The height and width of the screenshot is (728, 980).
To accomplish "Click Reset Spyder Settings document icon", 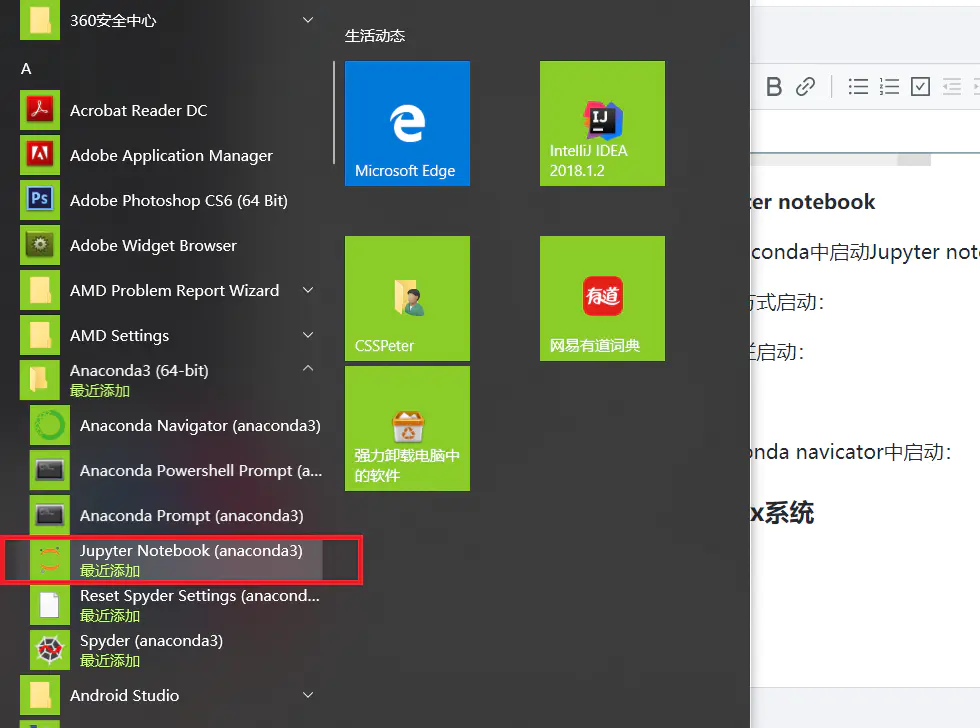I will pyautogui.click(x=50, y=605).
